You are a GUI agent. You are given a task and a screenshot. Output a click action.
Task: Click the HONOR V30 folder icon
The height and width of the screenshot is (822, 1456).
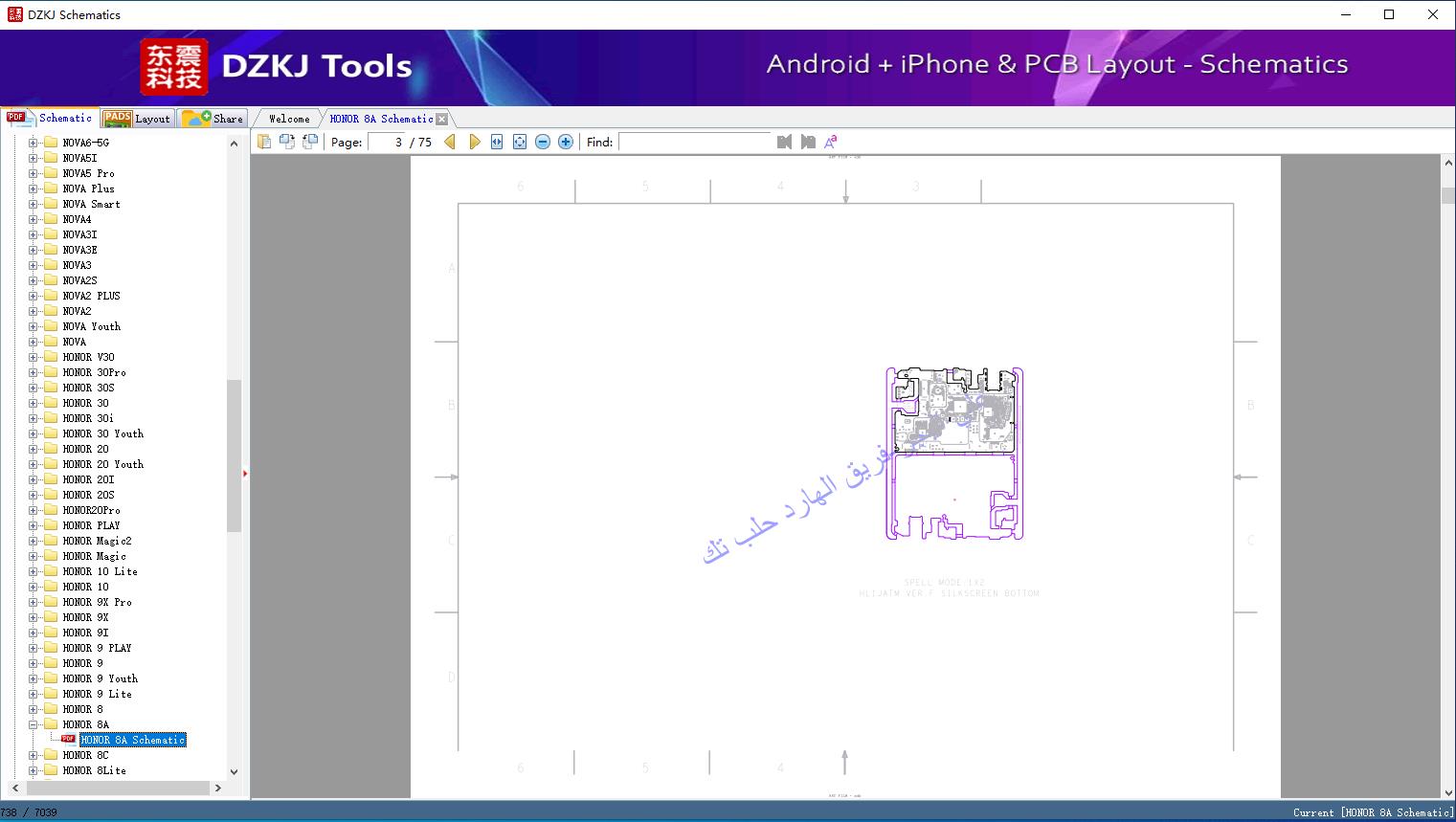[51, 357]
